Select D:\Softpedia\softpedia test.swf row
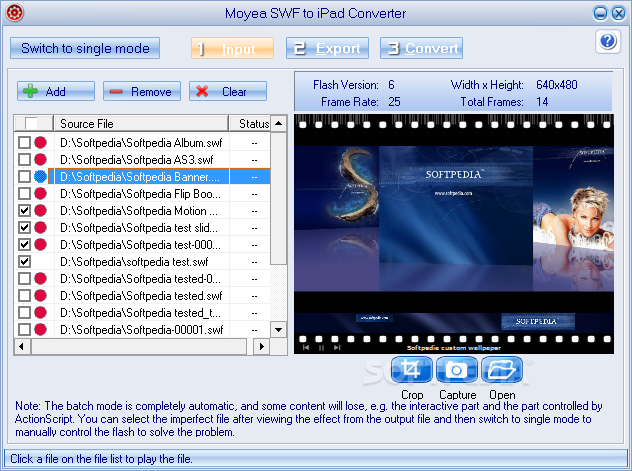632x471 pixels. pyautogui.click(x=141, y=262)
